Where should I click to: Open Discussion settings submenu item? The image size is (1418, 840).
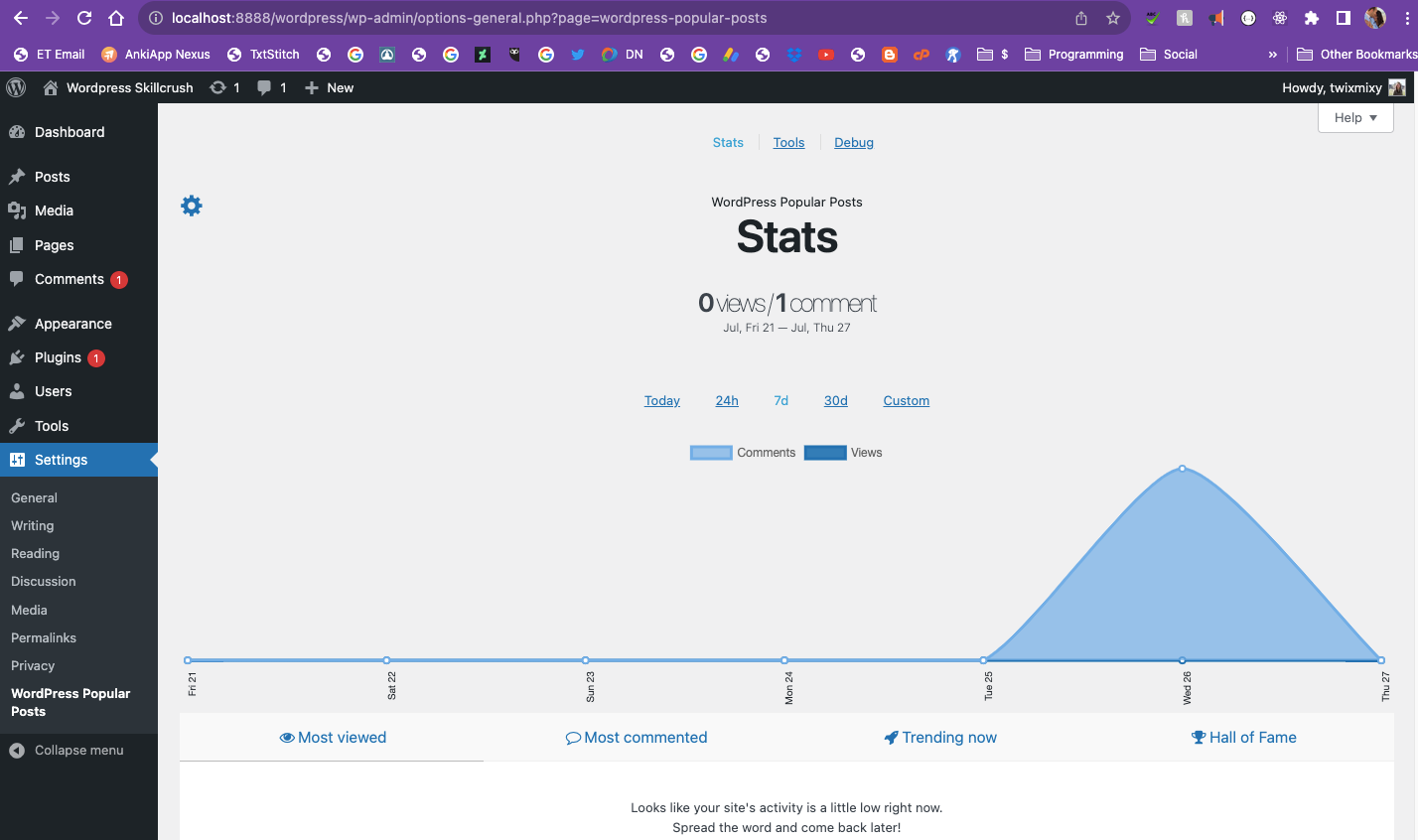(44, 581)
